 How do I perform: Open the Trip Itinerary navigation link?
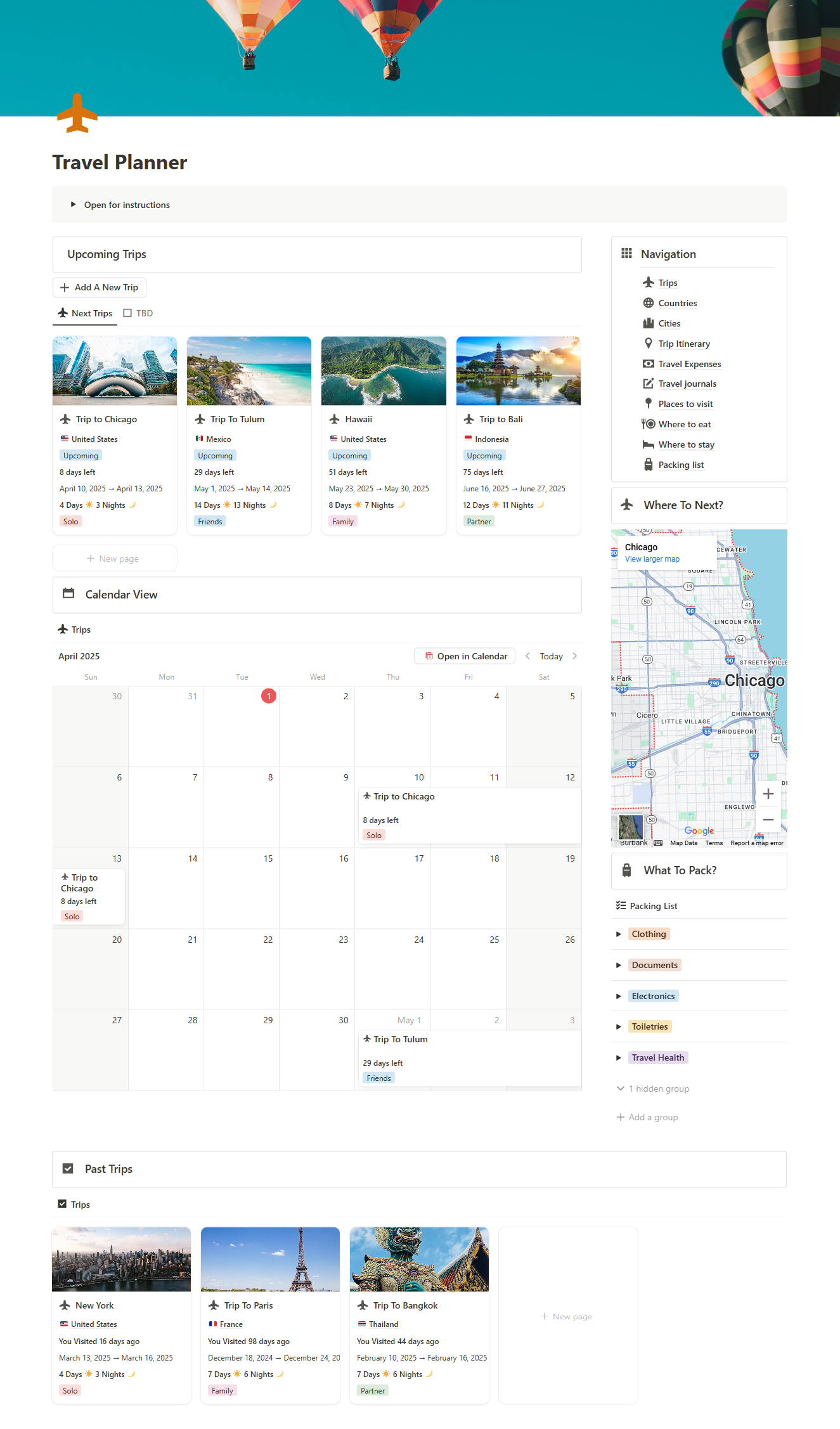pos(684,344)
